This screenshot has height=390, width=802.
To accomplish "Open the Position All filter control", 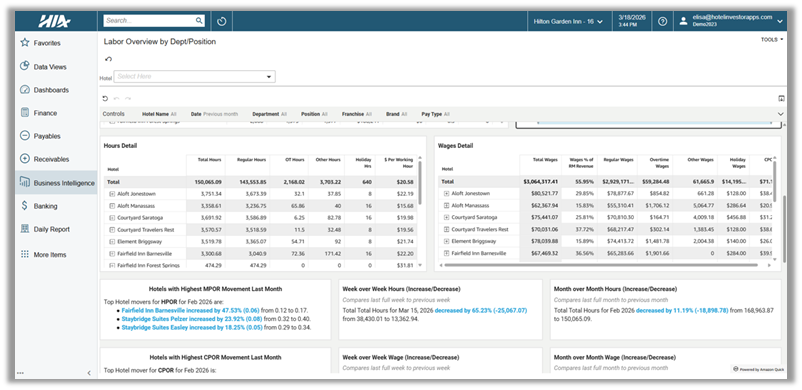I will point(314,114).
